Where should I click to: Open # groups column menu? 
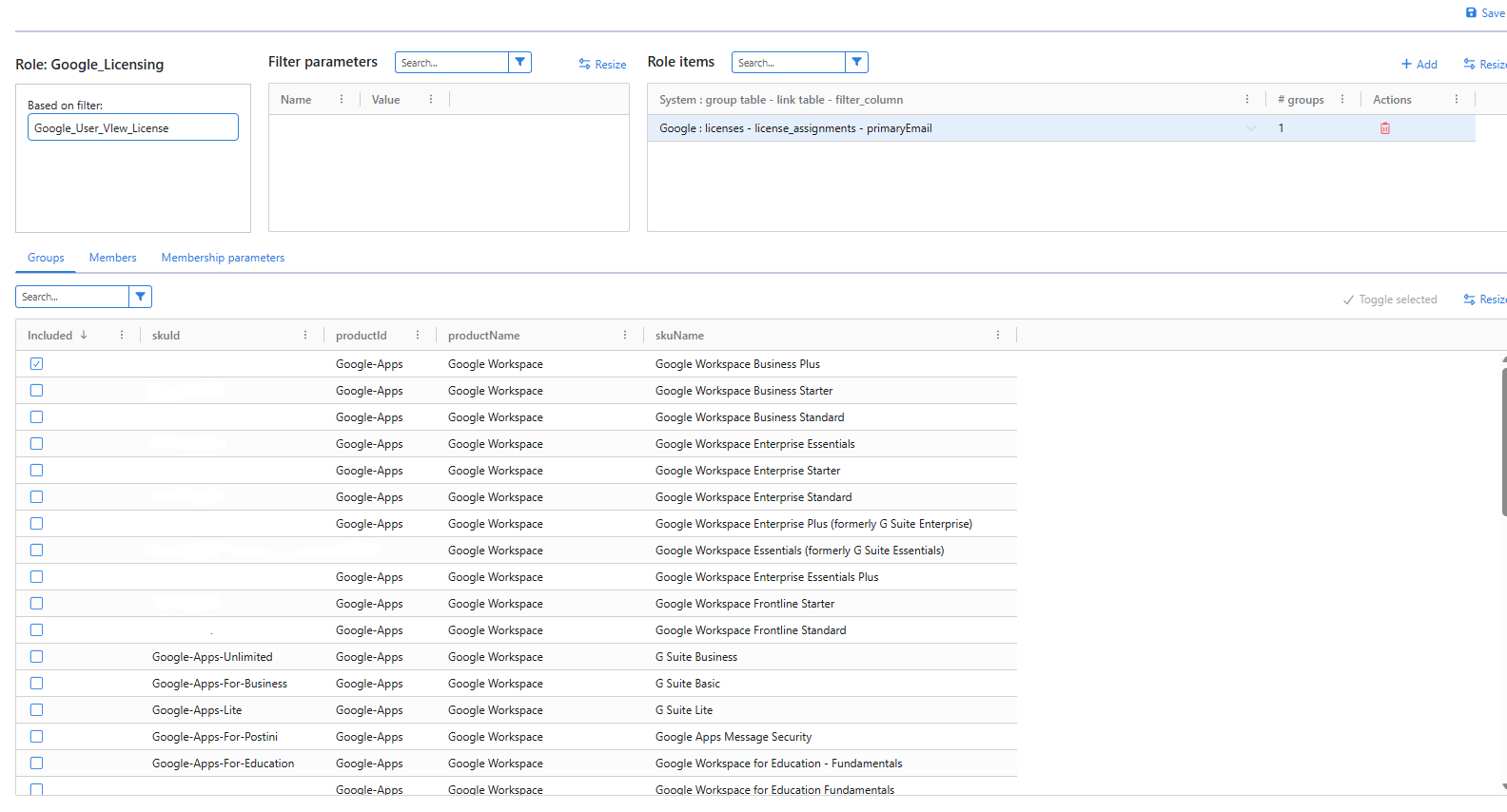[x=1342, y=99]
